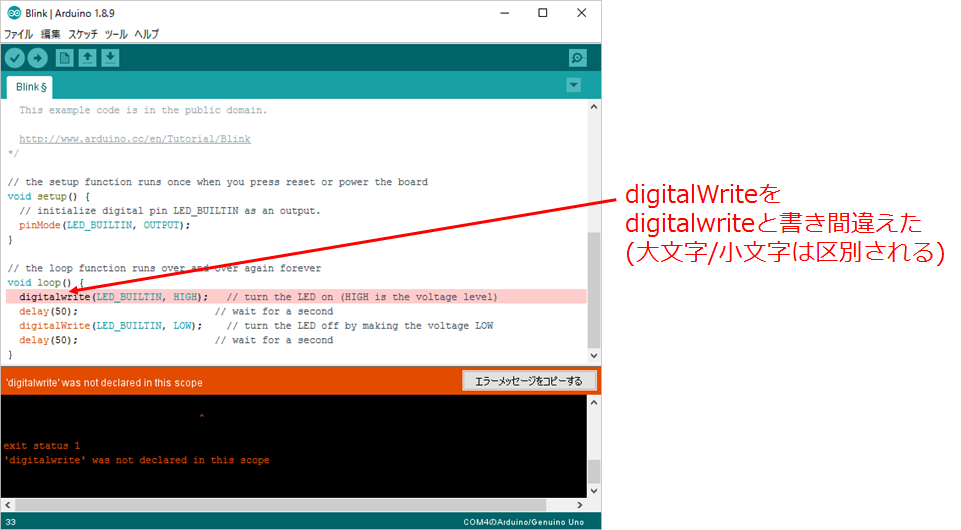Upload the sketch with the arrow icon
961x530 pixels.
(x=37, y=58)
